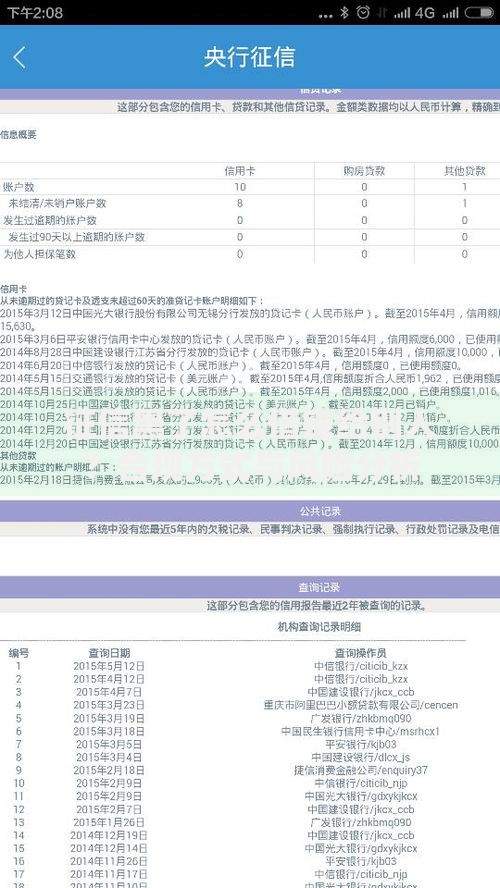
Task: Select the 查询记录 section header
Action: tap(250, 587)
